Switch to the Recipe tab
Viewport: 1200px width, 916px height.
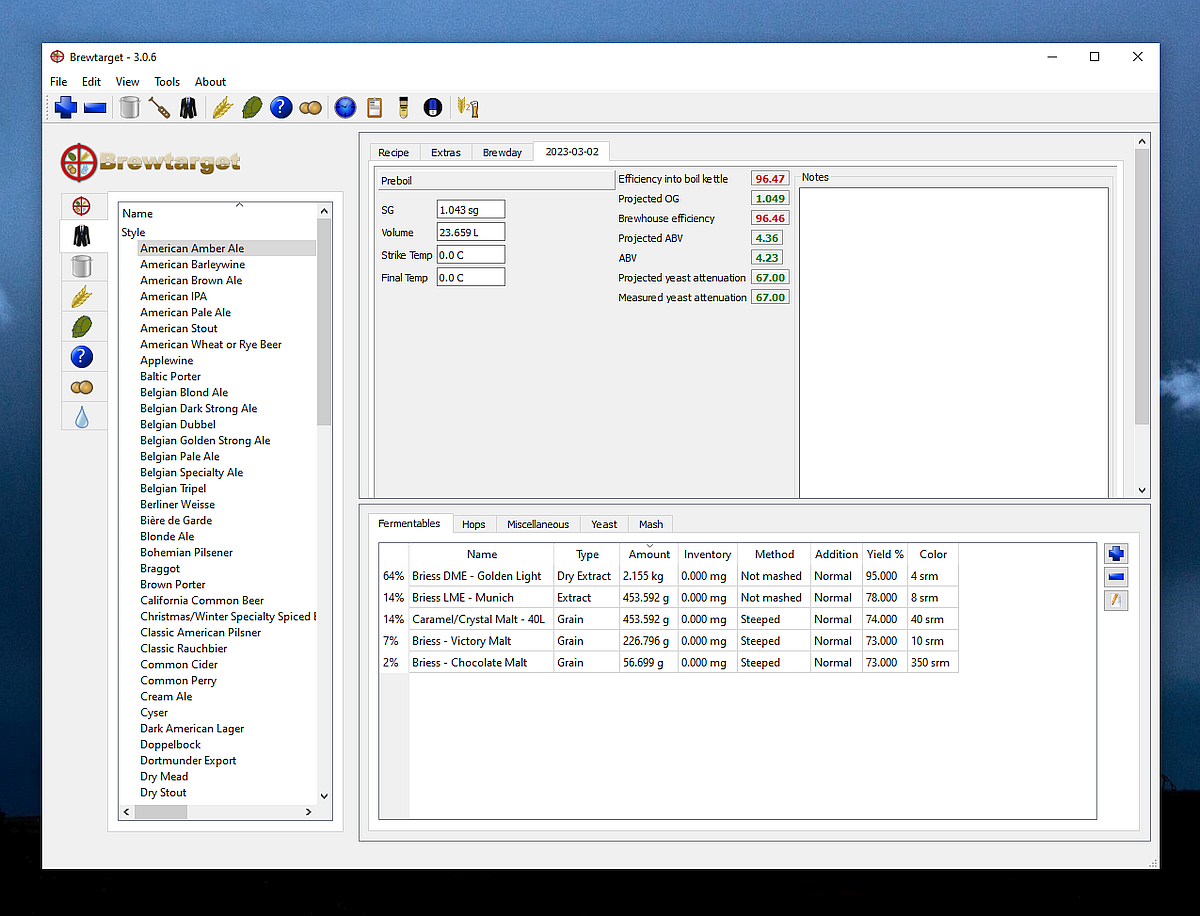pos(393,152)
